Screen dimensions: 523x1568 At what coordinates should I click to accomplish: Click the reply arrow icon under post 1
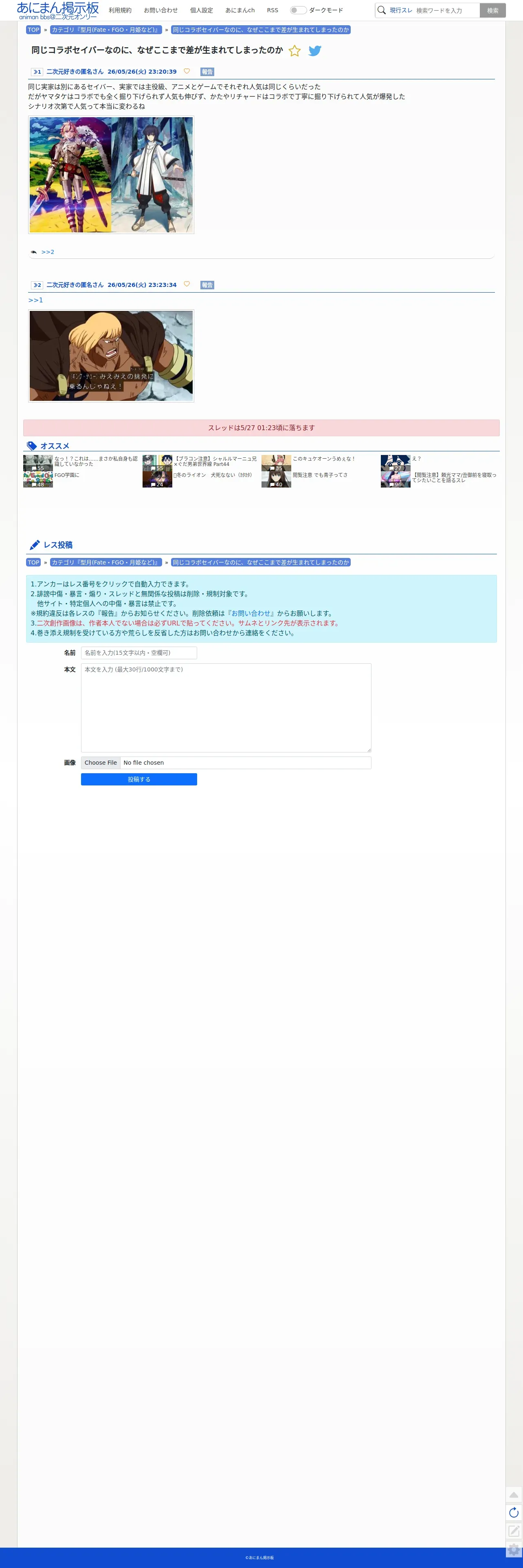point(33,252)
